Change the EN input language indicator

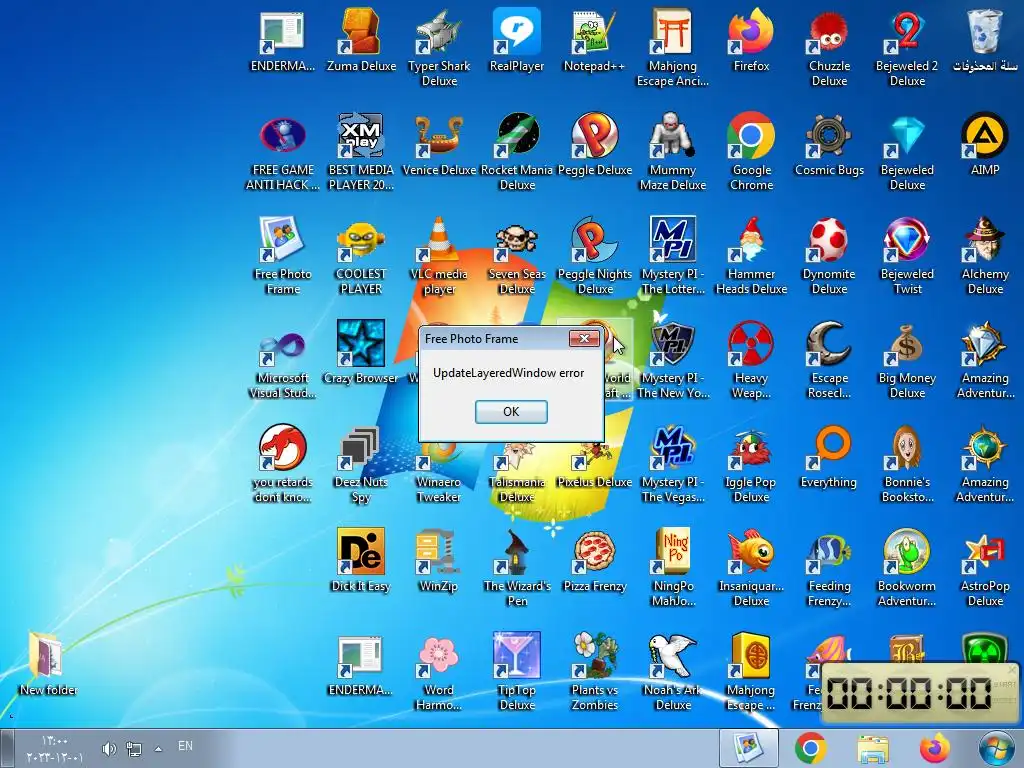point(185,746)
